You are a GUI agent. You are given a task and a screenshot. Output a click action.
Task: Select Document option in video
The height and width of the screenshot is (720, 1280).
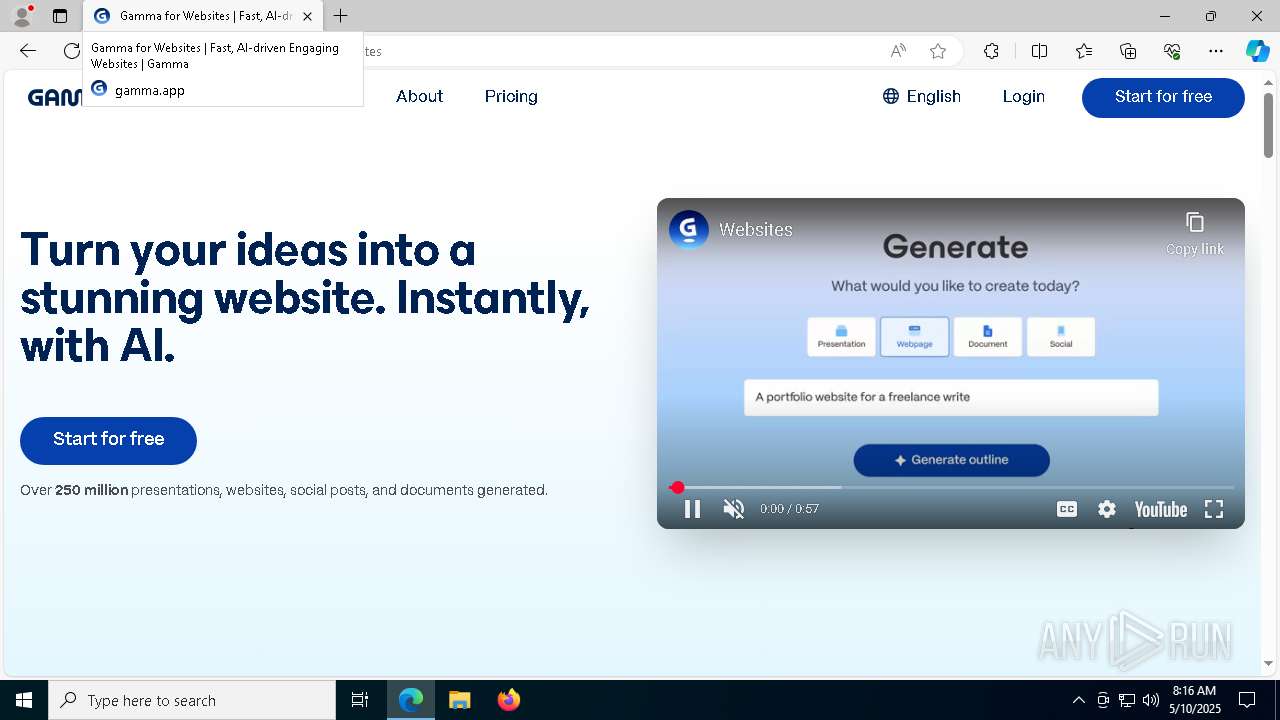point(987,337)
